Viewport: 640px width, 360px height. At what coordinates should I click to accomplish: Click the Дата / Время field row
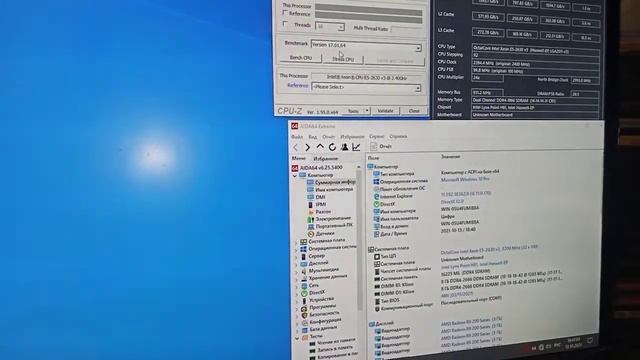(x=390, y=234)
